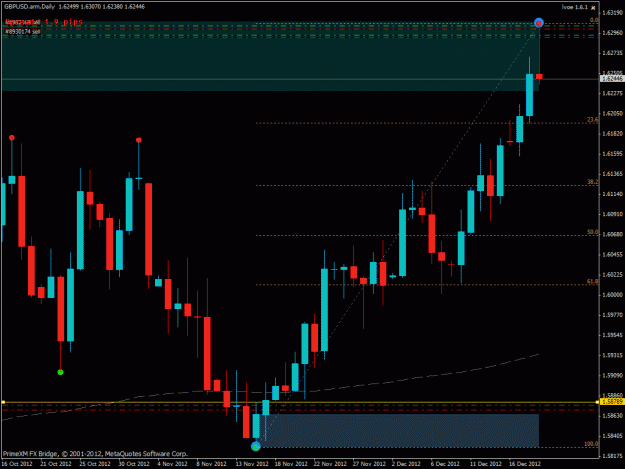Click the 11 Dec 2012 date label
Screen dimensions: 625x469
[485, 464]
